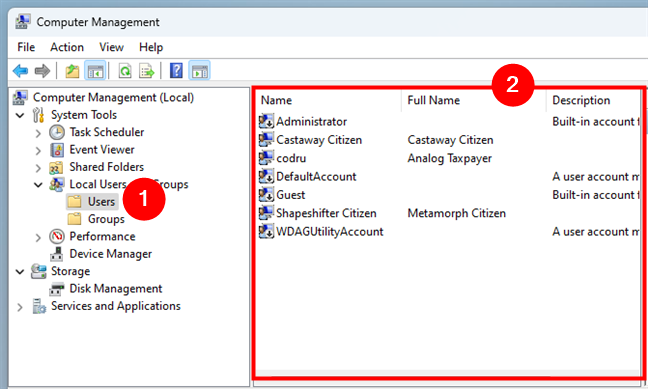Screen dimensions: 648x389
Task: Select the Castaway Citizen user name
Action: [319, 140]
